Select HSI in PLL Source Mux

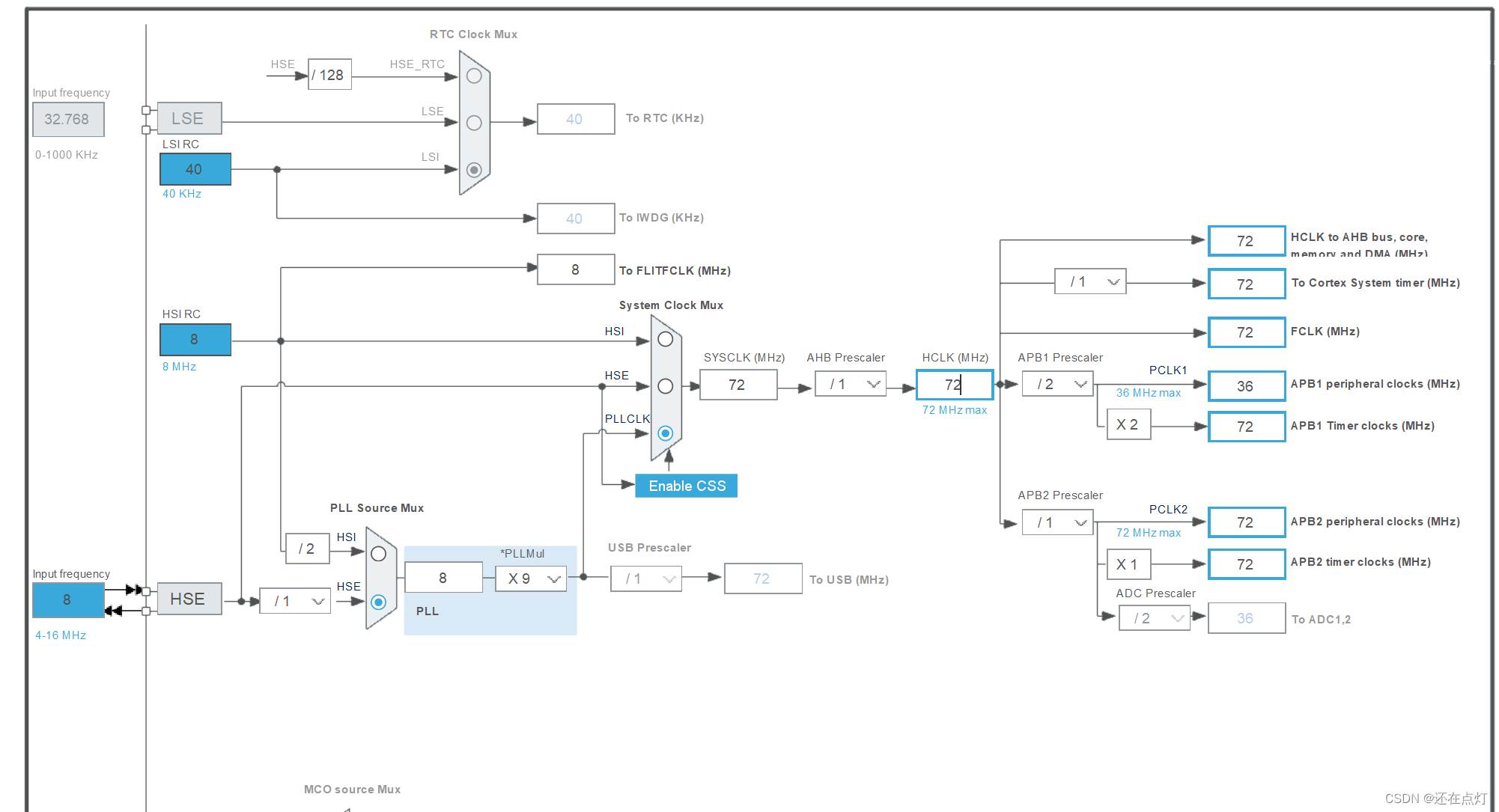coord(379,554)
